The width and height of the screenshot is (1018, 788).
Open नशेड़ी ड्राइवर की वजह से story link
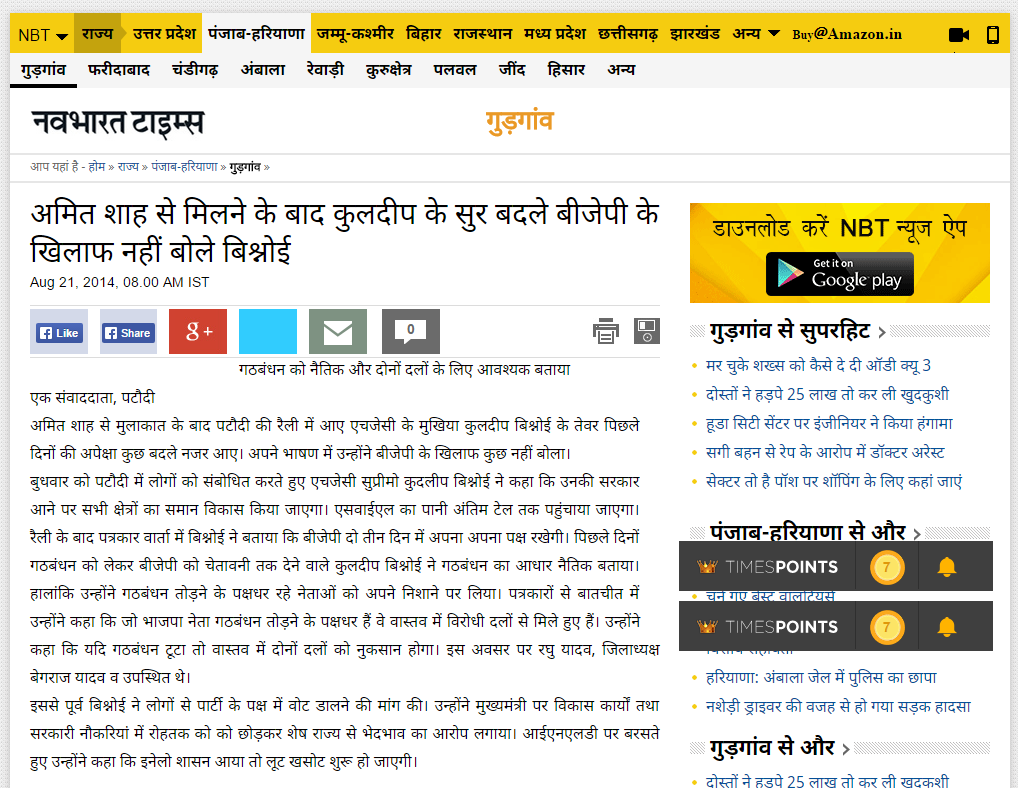(x=838, y=706)
